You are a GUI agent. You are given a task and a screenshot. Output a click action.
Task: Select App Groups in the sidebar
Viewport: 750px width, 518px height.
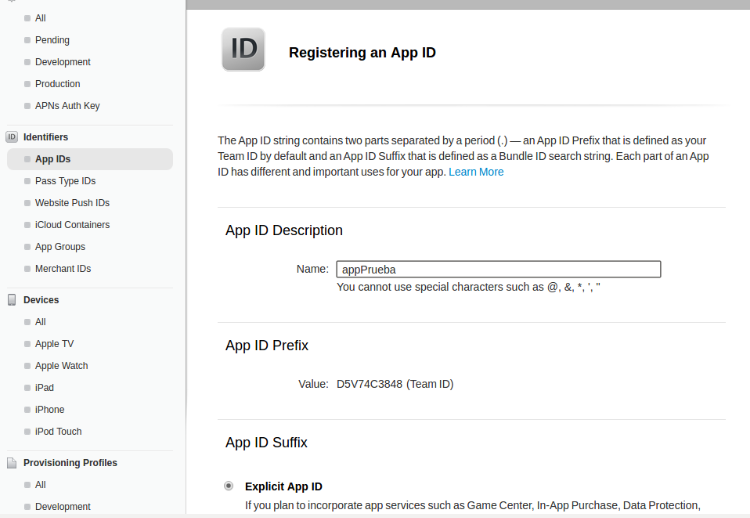click(60, 247)
